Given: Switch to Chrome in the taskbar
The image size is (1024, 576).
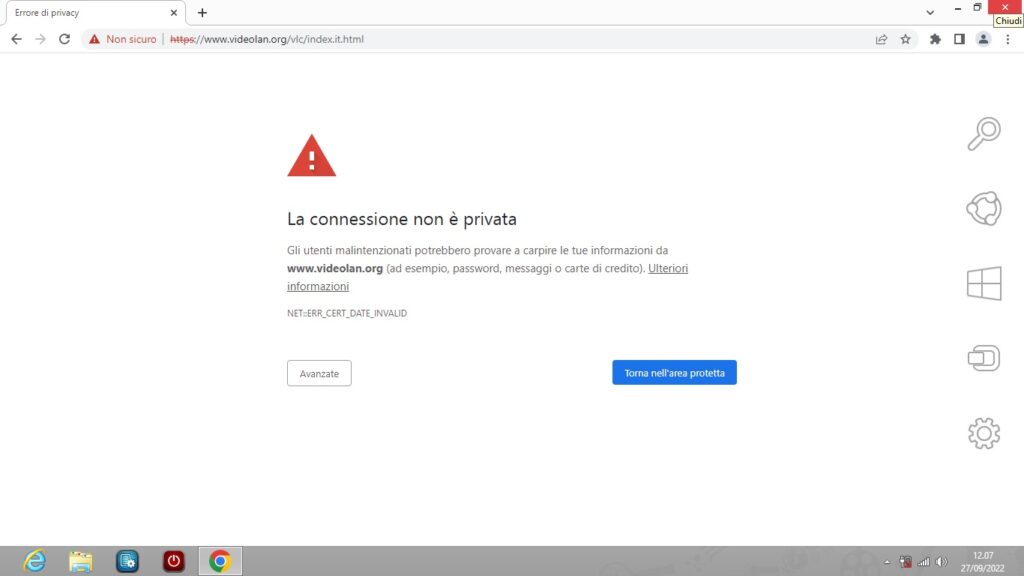Looking at the screenshot, I should coord(220,561).
